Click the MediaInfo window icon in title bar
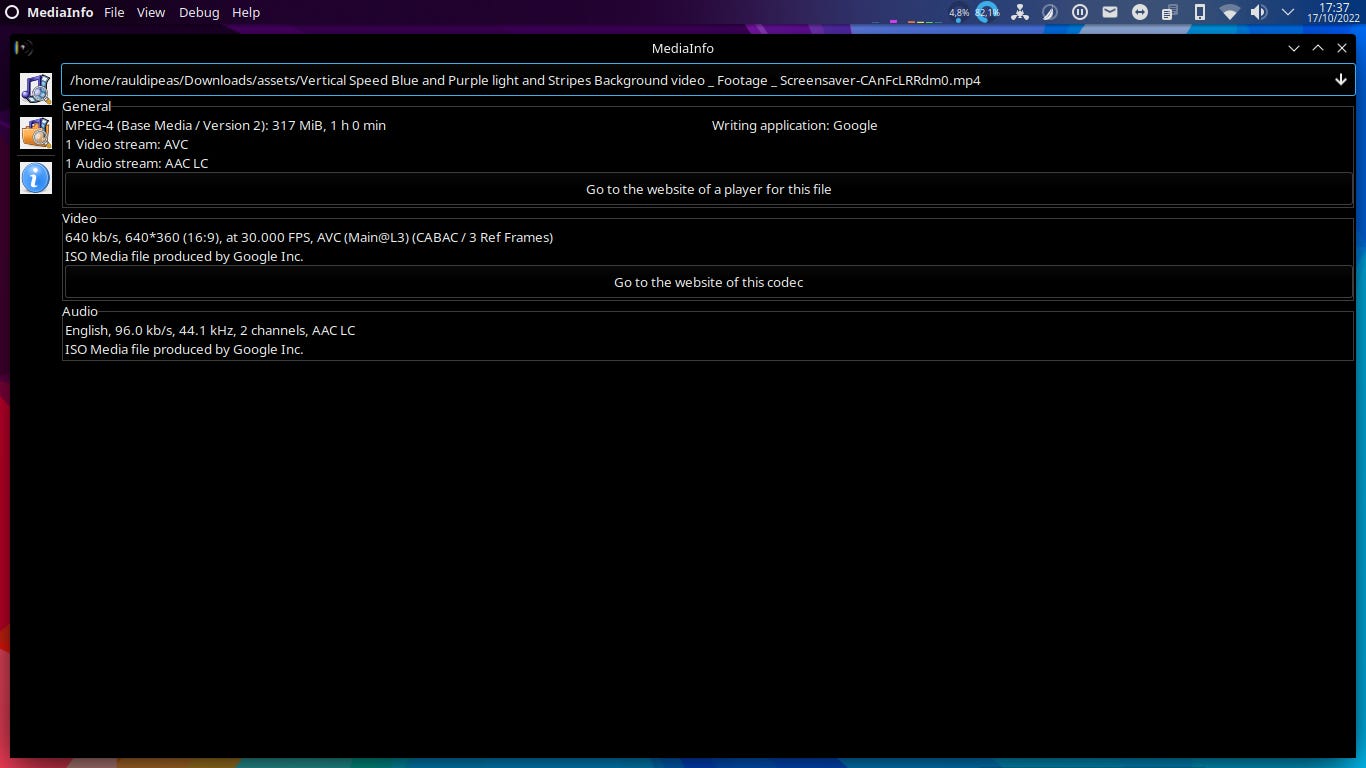Image resolution: width=1366 pixels, height=768 pixels. pos(23,48)
